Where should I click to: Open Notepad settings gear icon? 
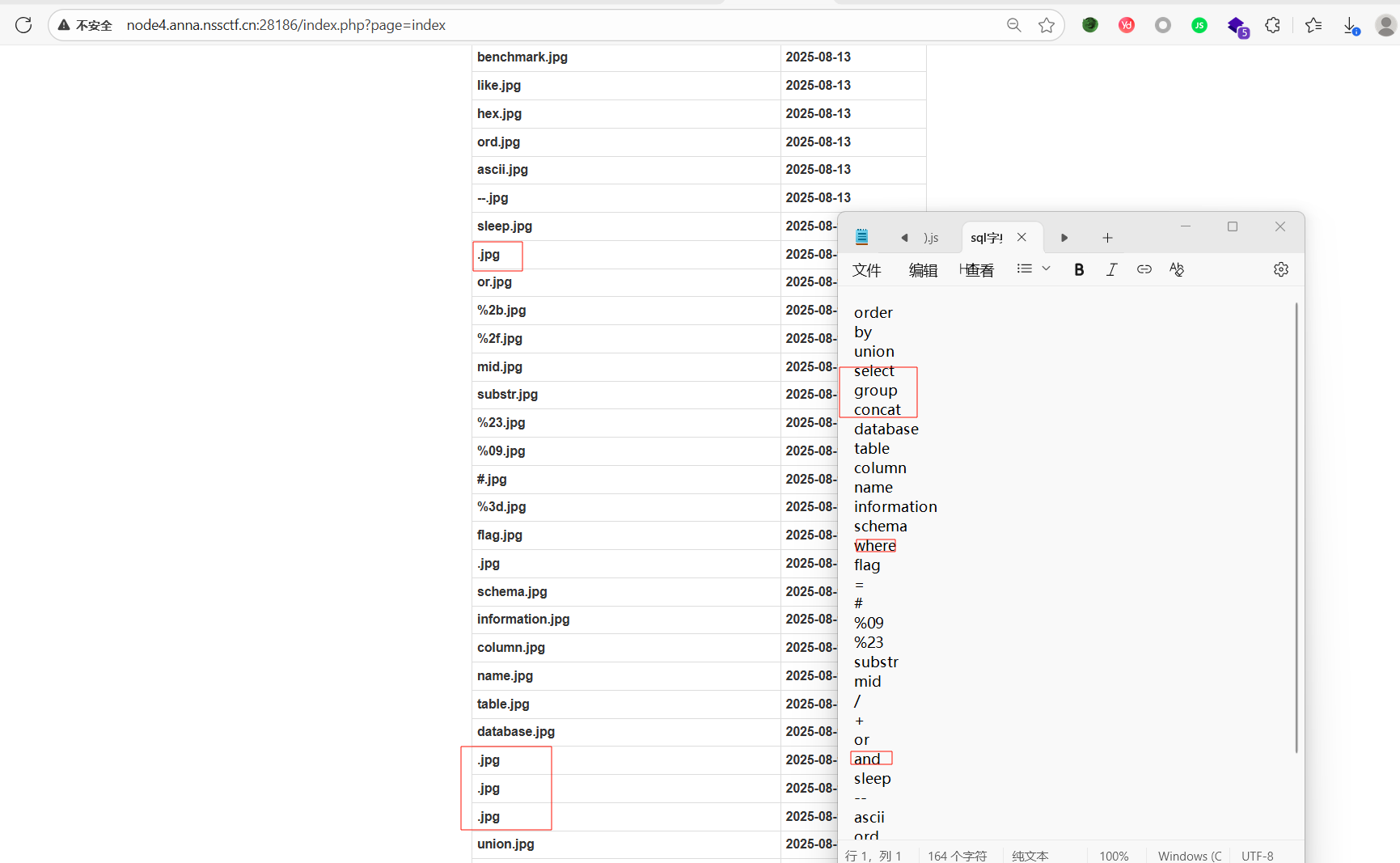(x=1280, y=269)
